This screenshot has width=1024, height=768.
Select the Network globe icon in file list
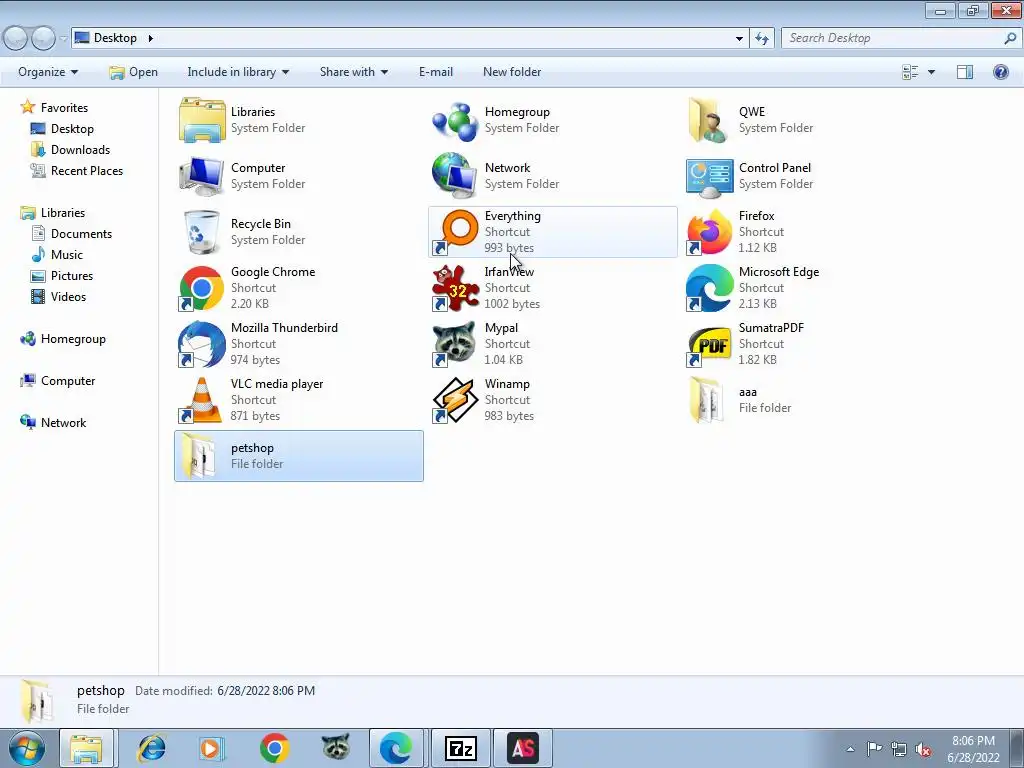tap(455, 176)
